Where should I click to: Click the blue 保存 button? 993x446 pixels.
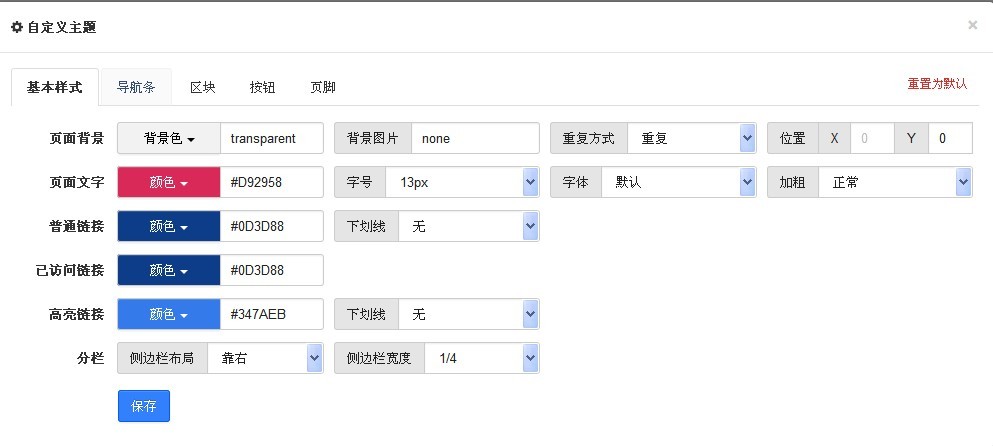point(144,406)
